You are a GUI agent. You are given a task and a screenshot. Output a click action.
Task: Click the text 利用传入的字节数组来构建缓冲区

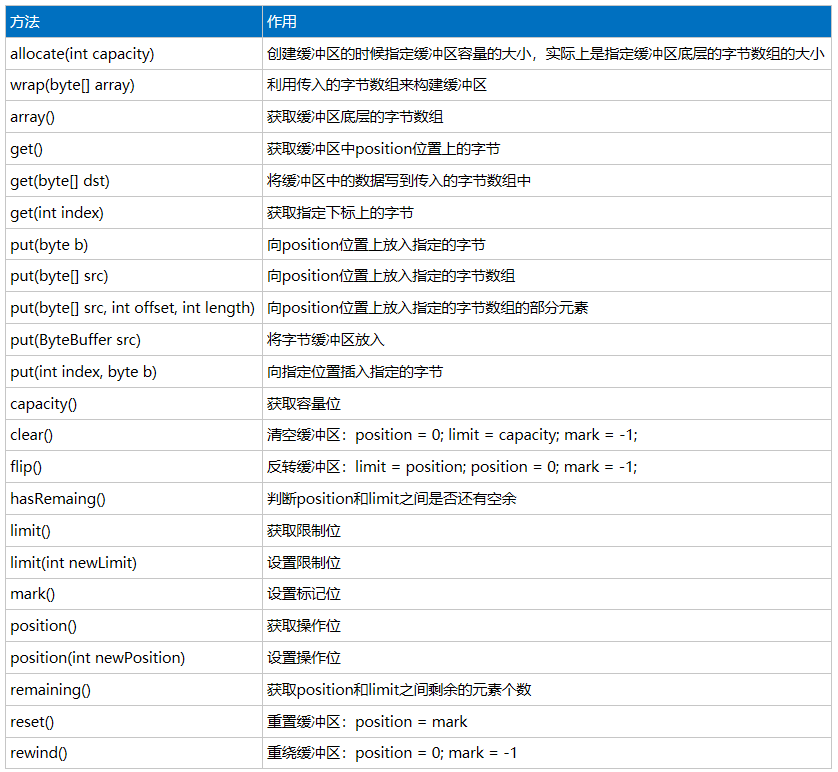coord(377,85)
